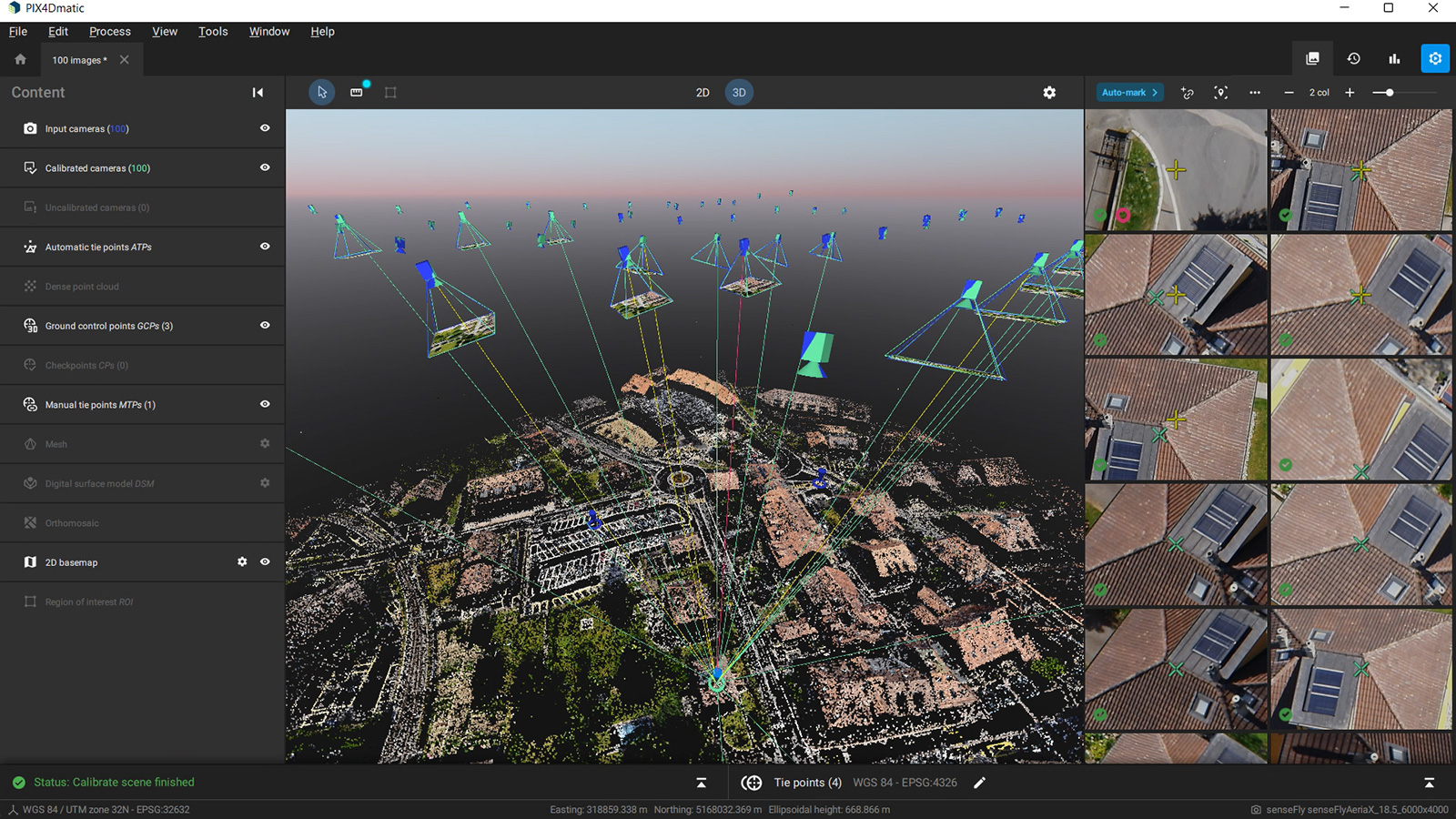Expand the Tie points table panel
The width and height of the screenshot is (1456, 819).
1429,783
